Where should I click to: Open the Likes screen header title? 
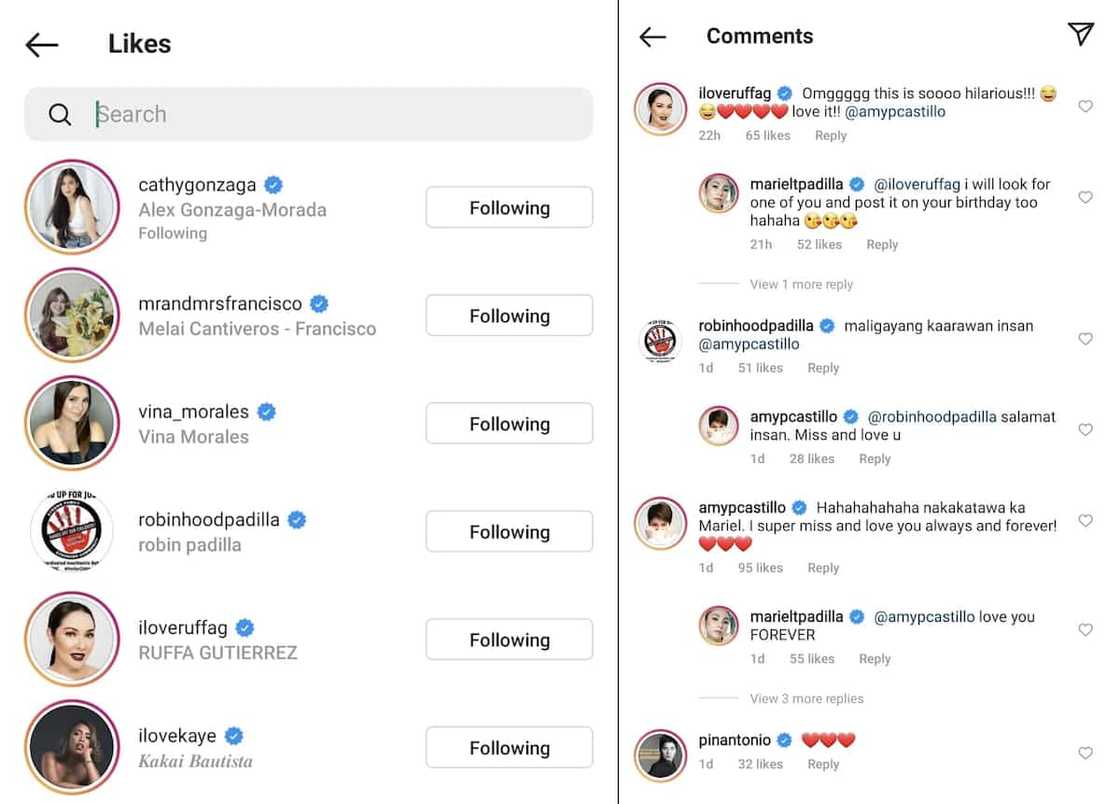click(139, 44)
